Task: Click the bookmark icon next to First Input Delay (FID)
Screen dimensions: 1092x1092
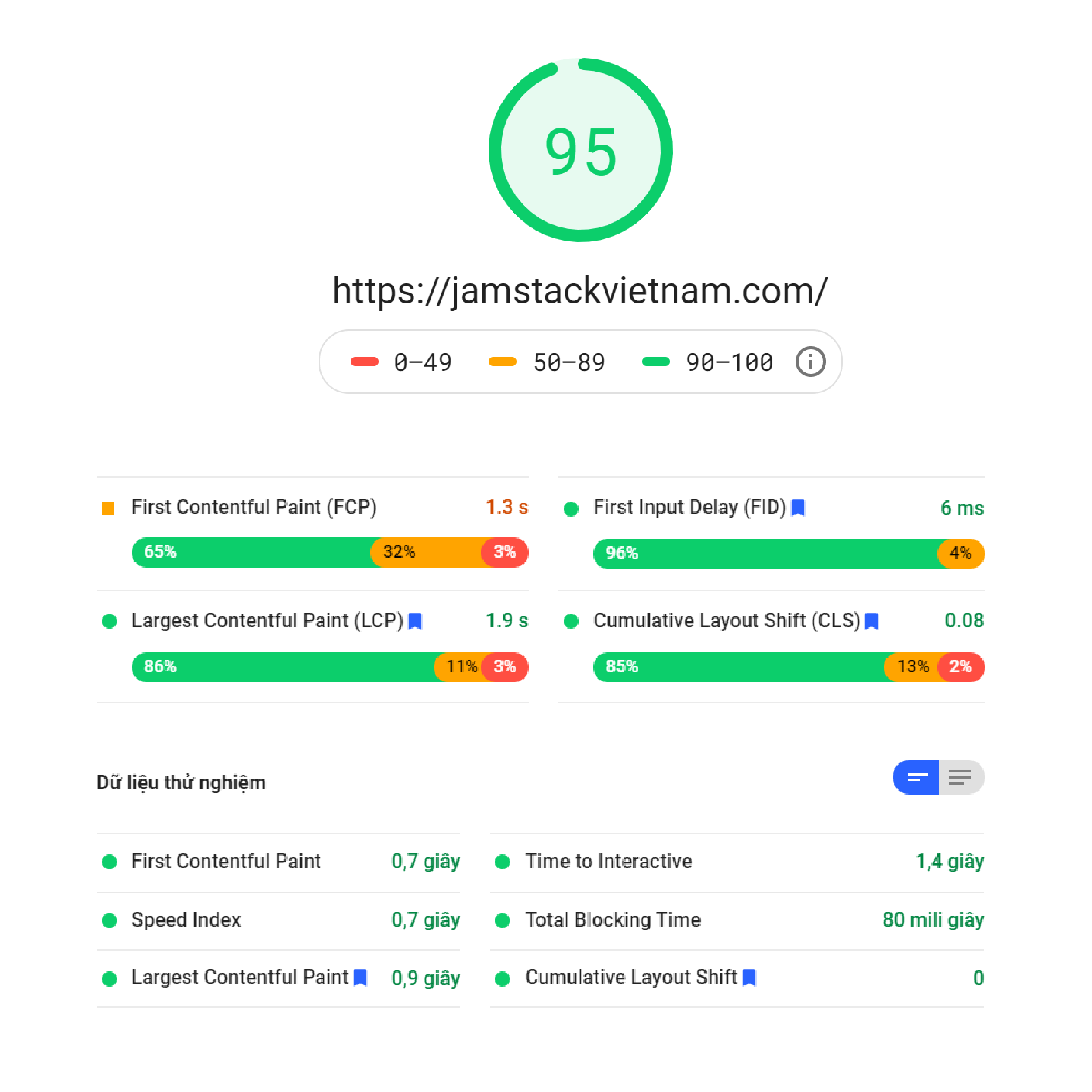Action: pos(798,507)
